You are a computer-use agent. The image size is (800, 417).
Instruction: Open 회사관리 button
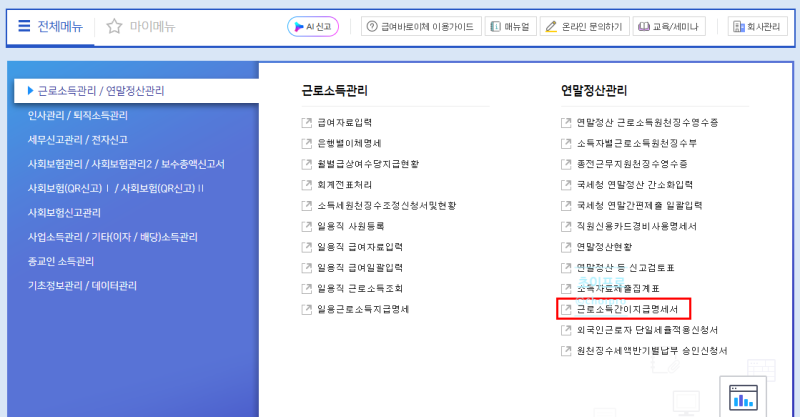[x=758, y=27]
